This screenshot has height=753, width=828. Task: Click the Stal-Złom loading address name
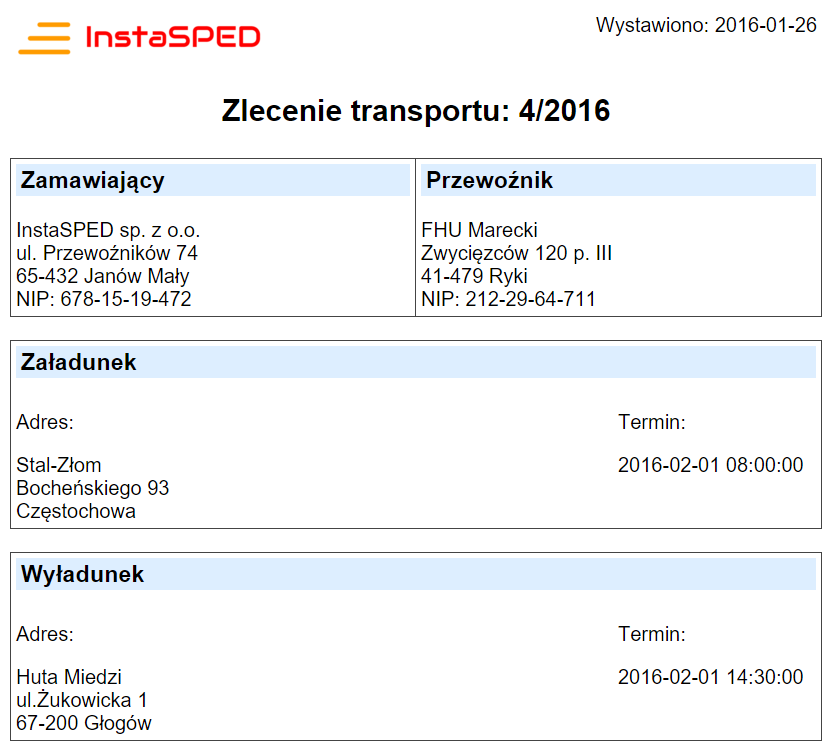[59, 465]
